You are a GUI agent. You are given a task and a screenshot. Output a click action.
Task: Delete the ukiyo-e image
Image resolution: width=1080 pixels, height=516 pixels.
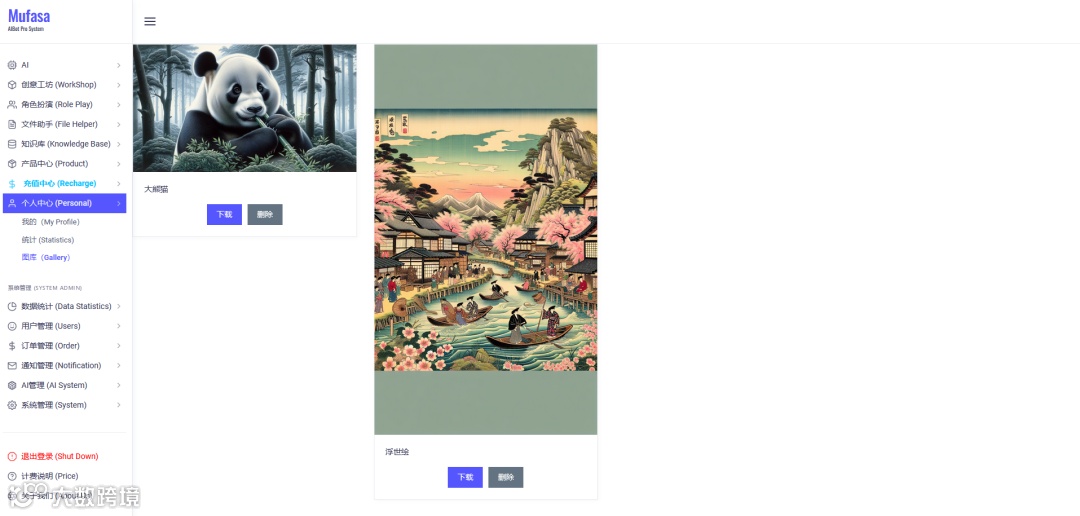[506, 477]
